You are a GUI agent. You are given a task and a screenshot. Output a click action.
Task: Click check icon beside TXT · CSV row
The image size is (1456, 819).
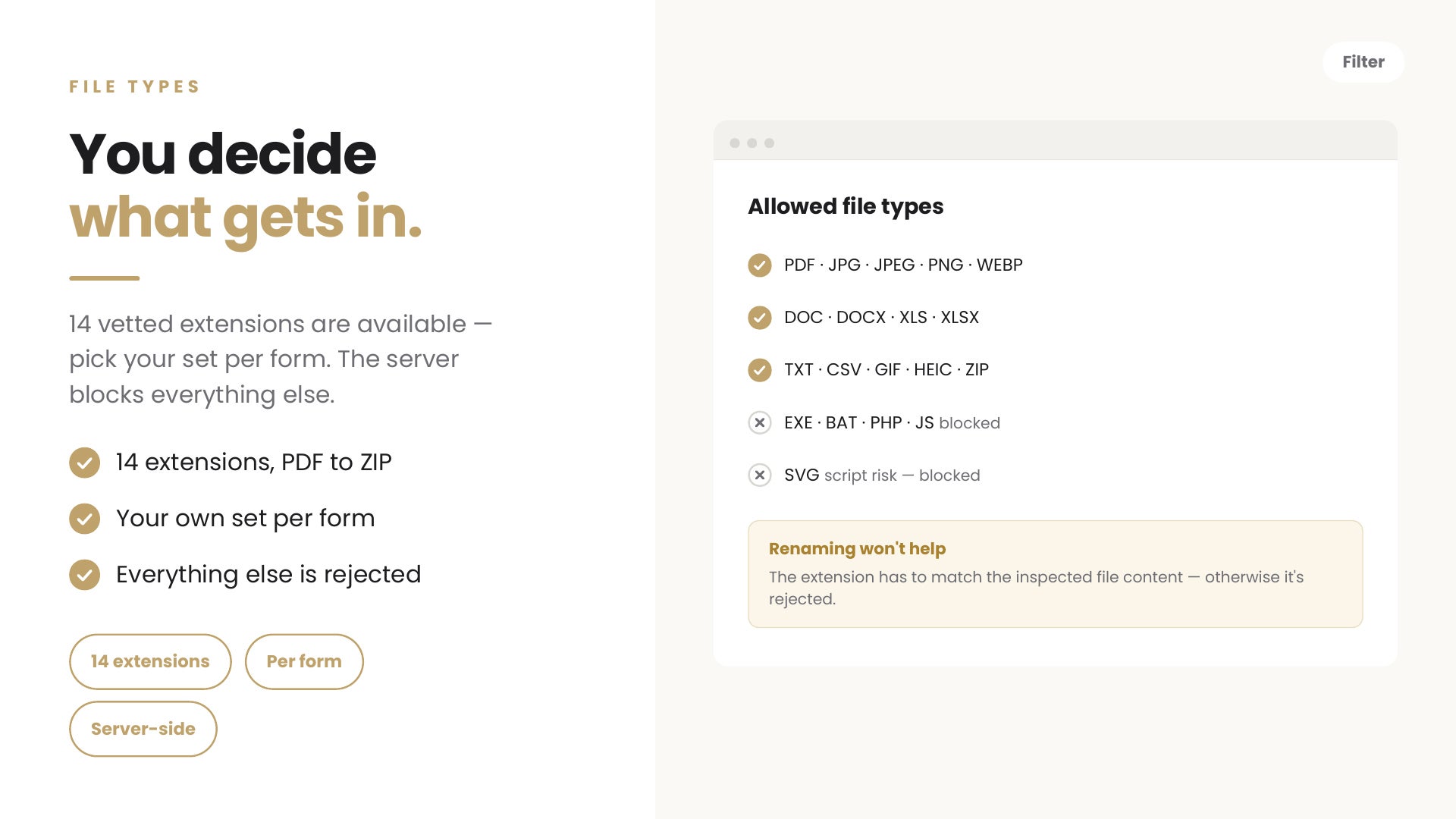click(760, 370)
